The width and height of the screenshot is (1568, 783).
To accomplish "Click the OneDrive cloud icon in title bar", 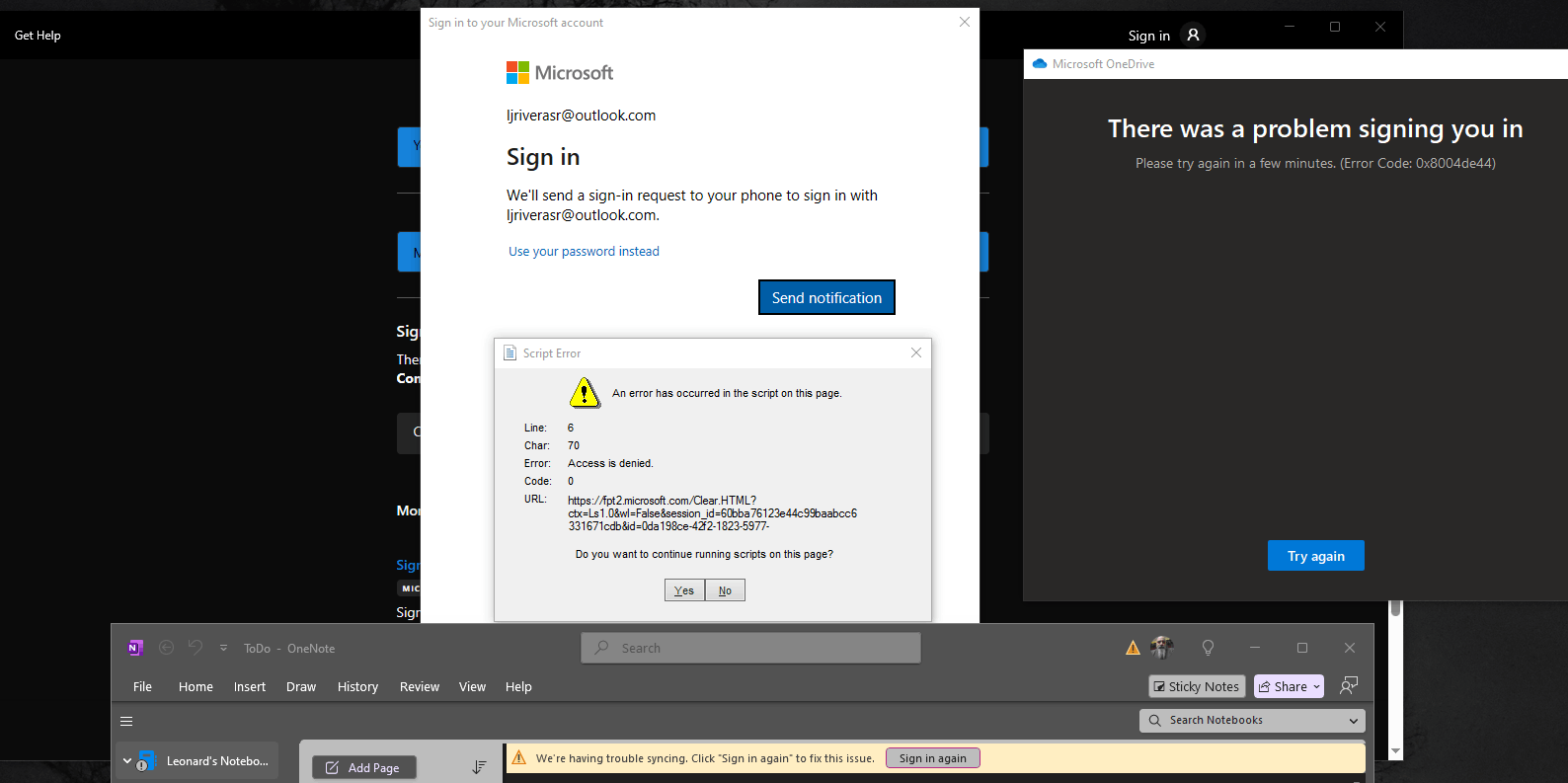I will tap(1039, 64).
